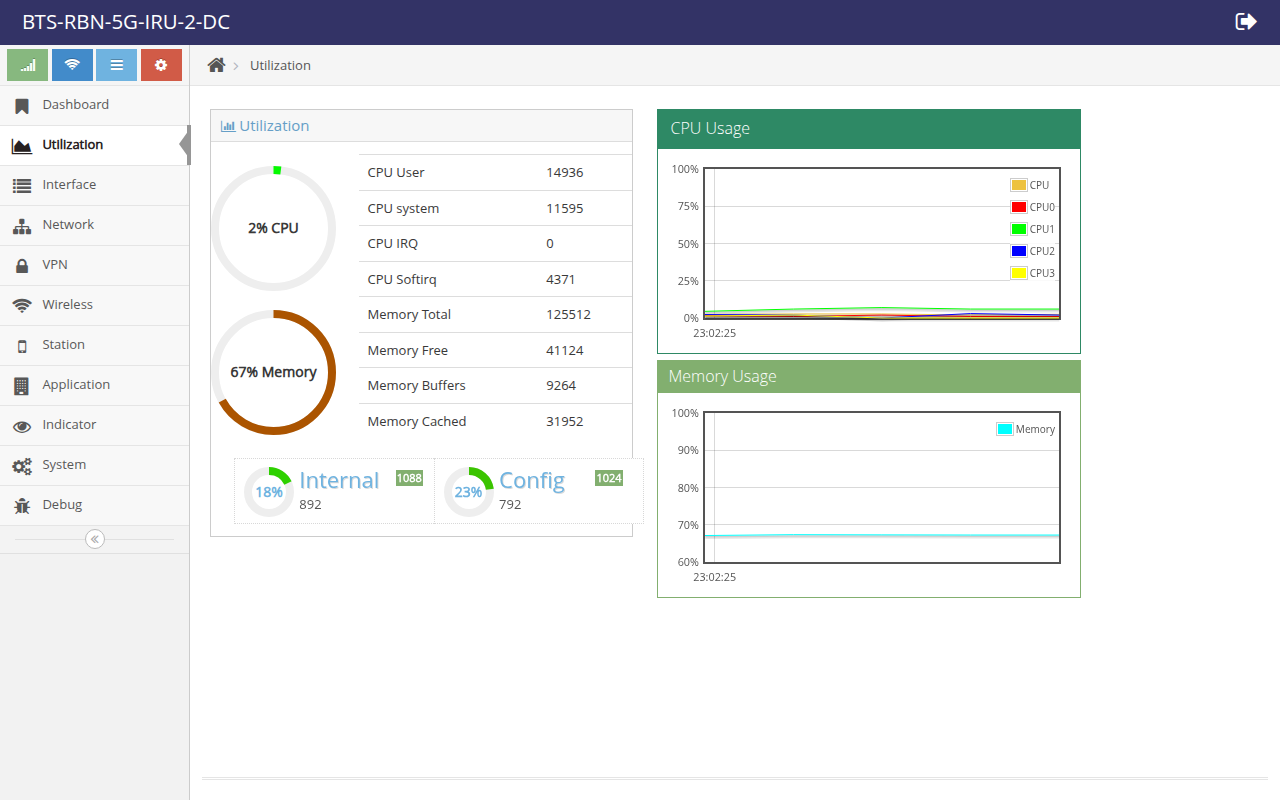
Task: Open the Interface menu item label
Action: [69, 185]
